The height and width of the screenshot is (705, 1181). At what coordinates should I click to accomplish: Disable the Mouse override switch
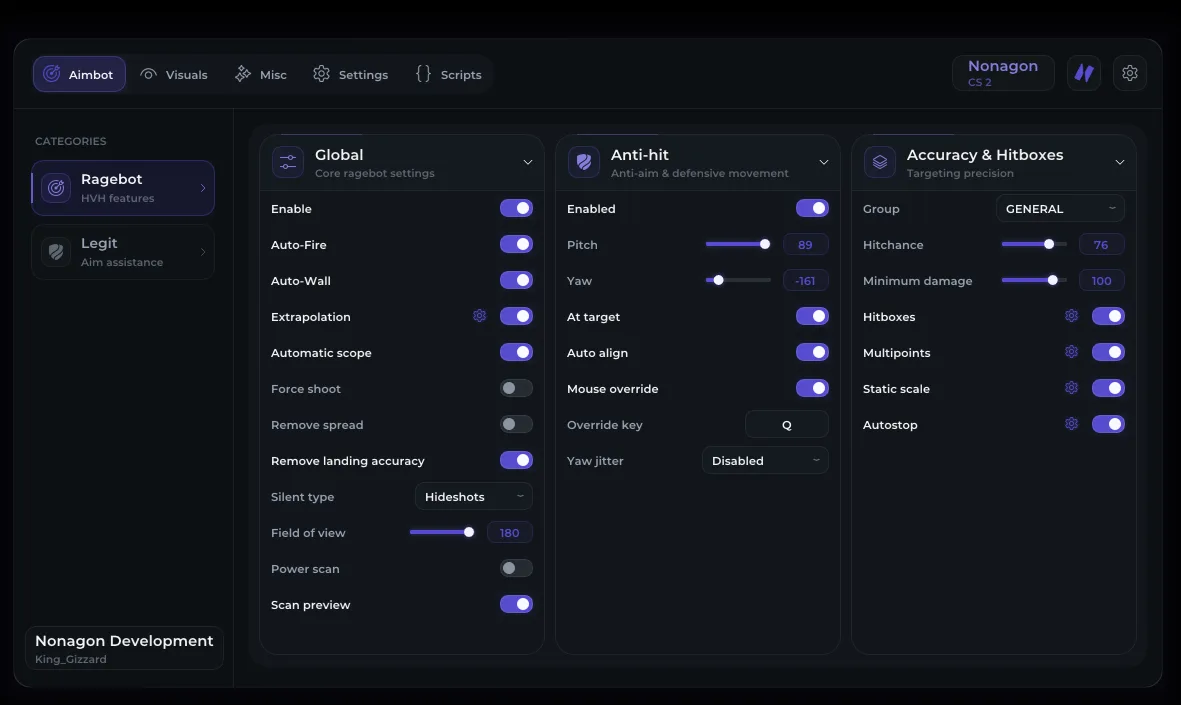pos(812,388)
